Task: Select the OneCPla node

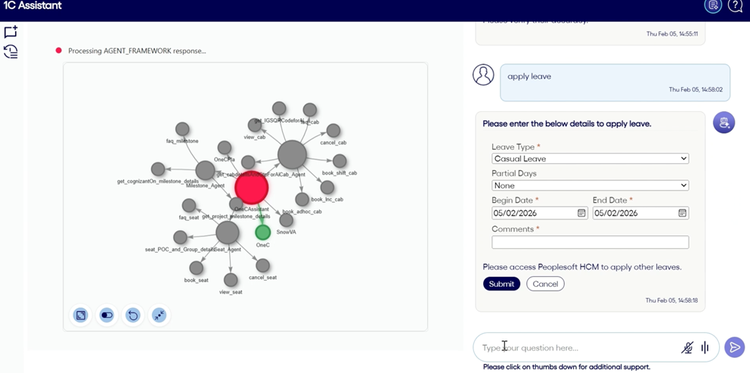Action: pyautogui.click(x=224, y=147)
